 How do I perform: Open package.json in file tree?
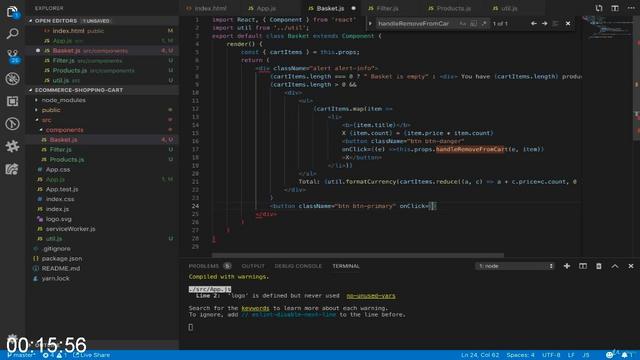click(x=62, y=259)
